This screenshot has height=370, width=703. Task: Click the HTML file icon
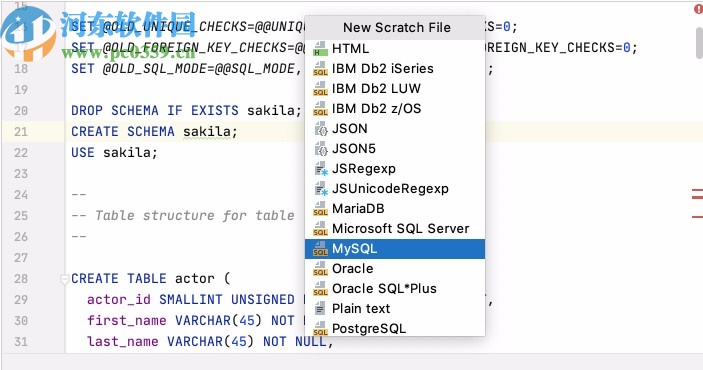(320, 48)
